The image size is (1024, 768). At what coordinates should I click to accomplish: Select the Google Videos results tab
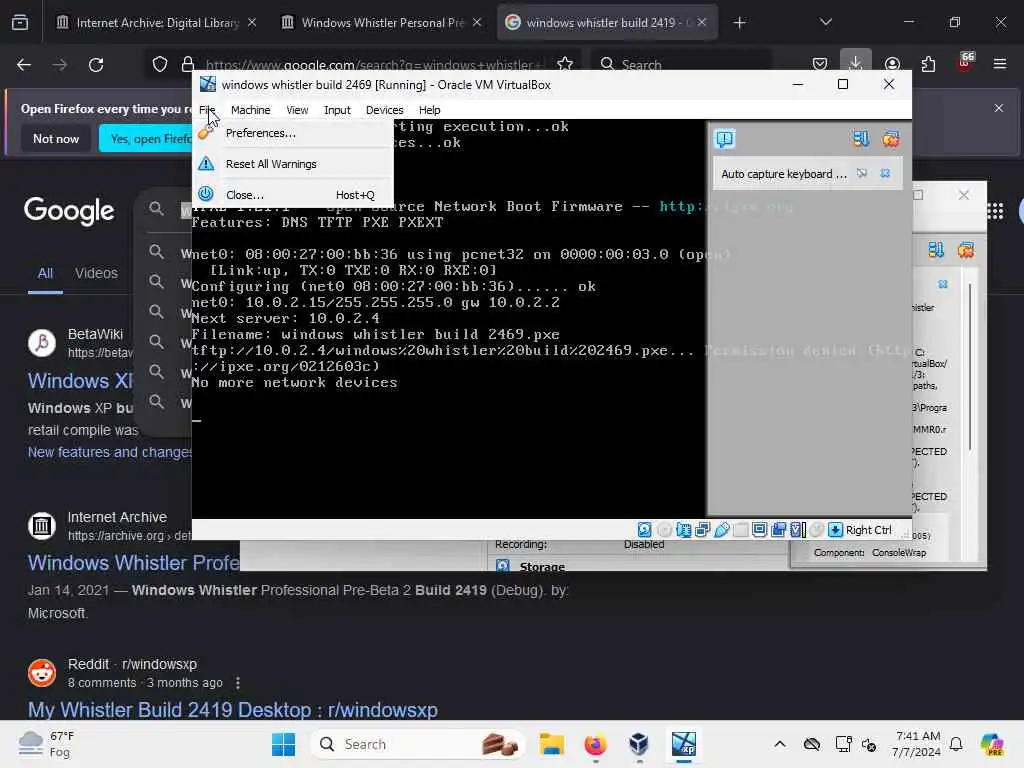(x=96, y=273)
